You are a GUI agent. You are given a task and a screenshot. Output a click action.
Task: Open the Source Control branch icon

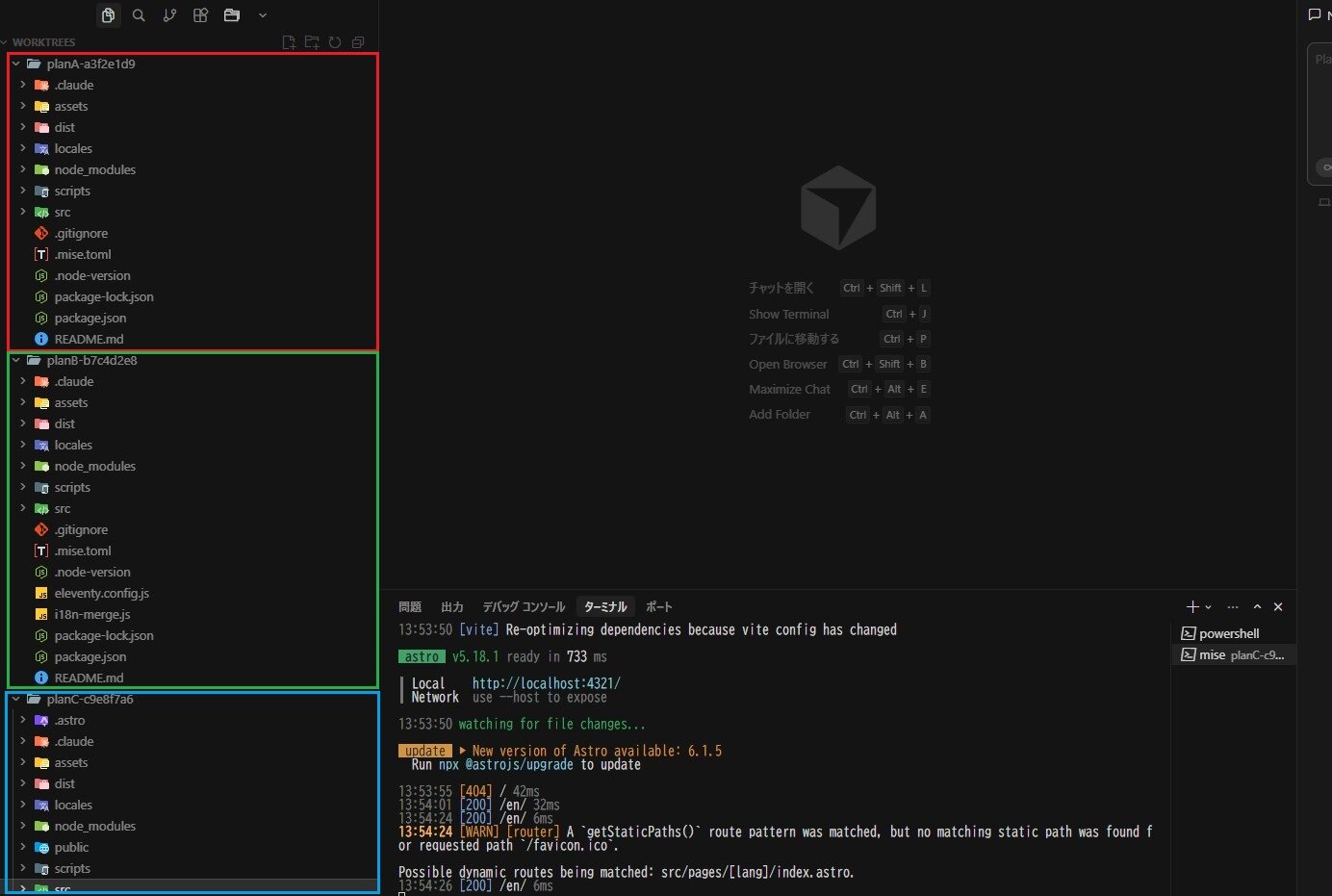(169, 15)
